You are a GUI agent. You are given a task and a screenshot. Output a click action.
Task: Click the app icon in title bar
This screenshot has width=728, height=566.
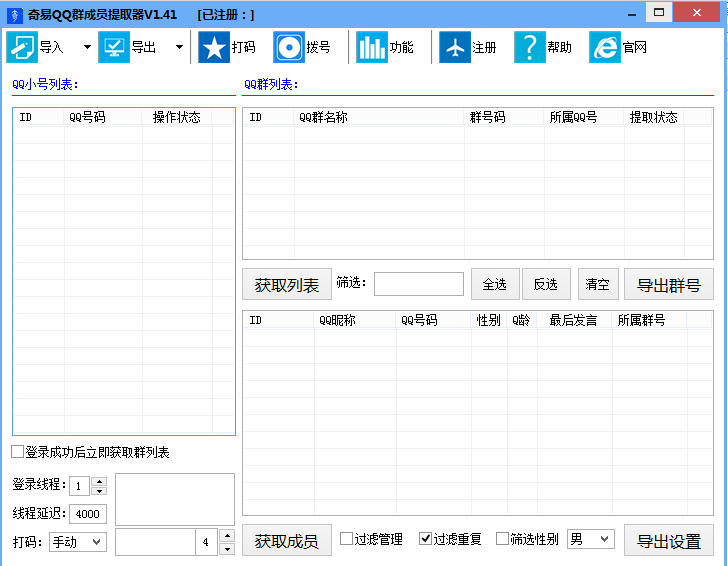click(x=14, y=15)
